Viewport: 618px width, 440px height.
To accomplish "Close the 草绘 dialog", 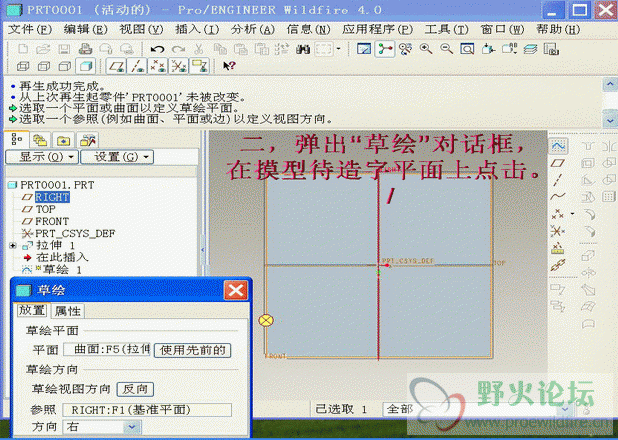I will (236, 291).
